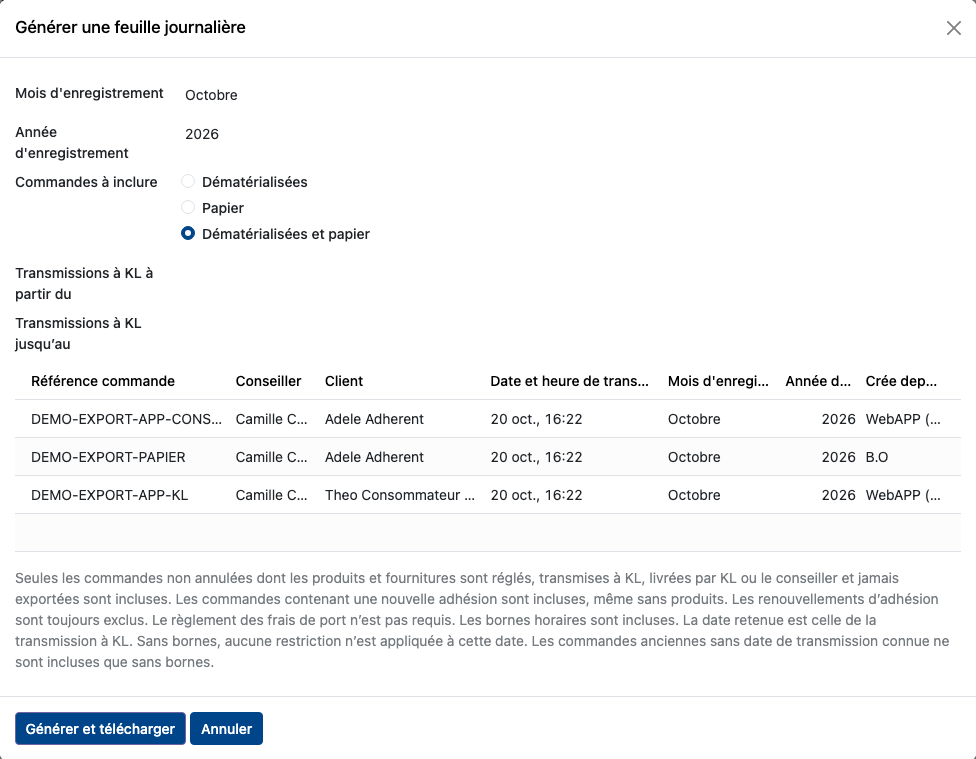Select the DEMO-EXPORT-APP-CONS... order reference

(126, 419)
